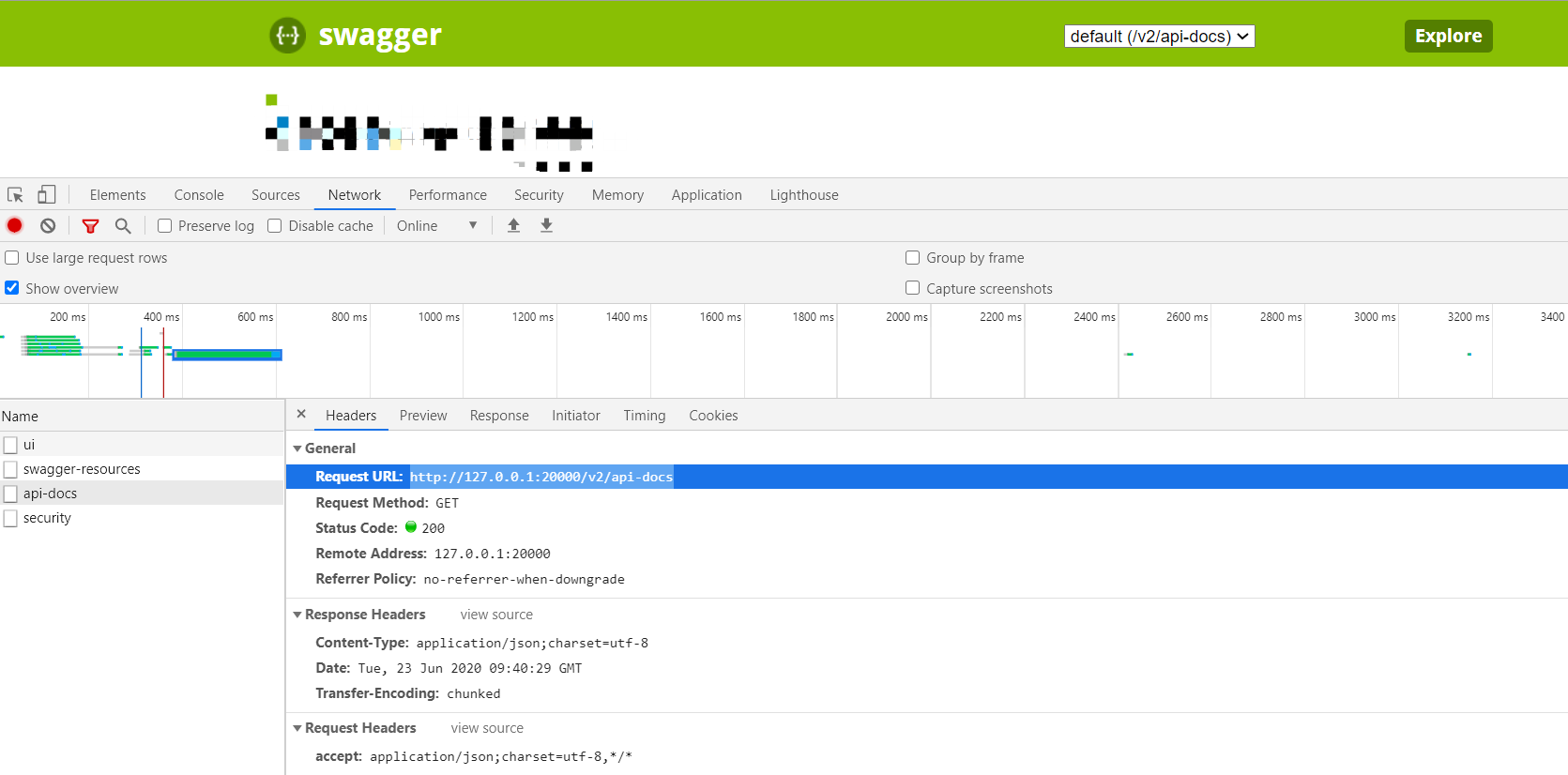Switch to the Performance tab
This screenshot has width=1568, height=775.
click(448, 195)
